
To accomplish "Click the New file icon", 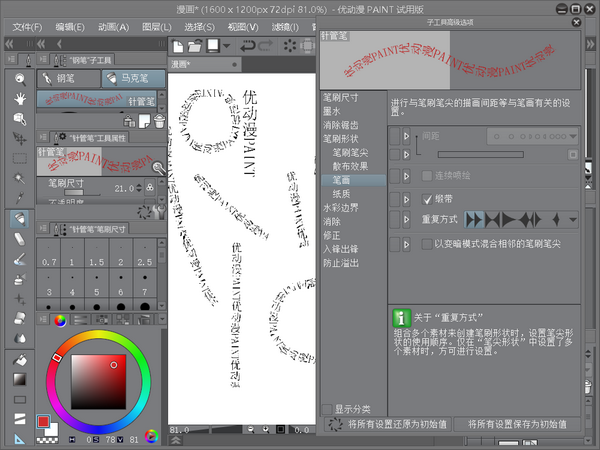I will click(x=178, y=46).
